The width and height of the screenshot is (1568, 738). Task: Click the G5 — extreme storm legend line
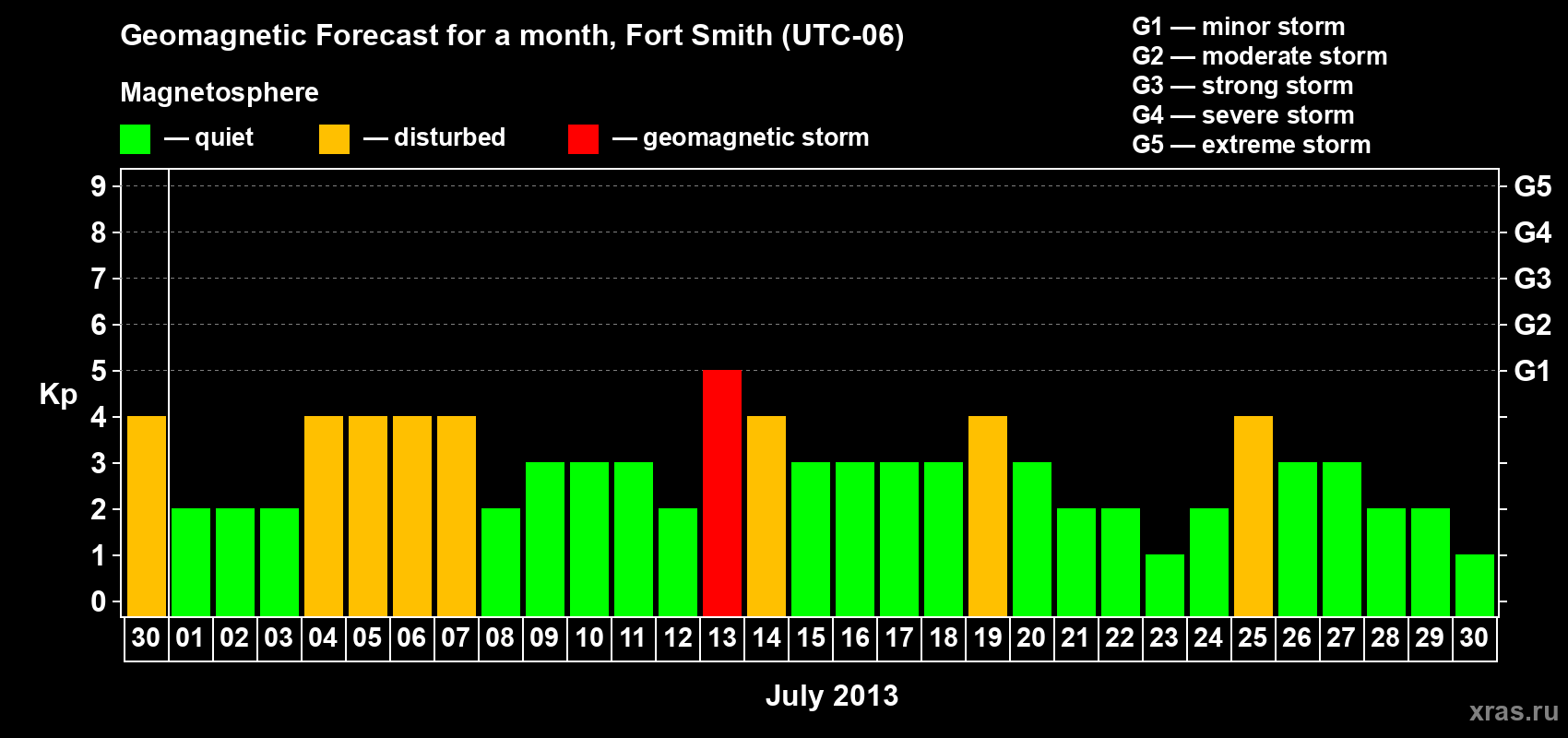(1251, 145)
